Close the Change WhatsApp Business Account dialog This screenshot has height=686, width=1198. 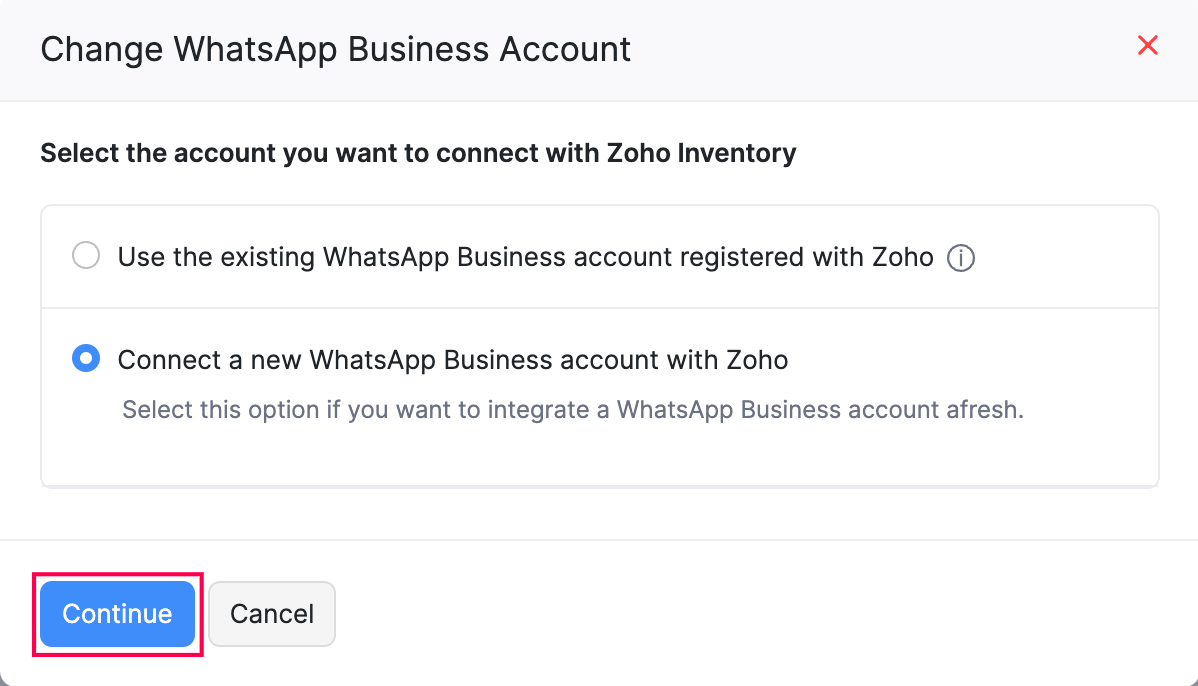coord(1148,46)
